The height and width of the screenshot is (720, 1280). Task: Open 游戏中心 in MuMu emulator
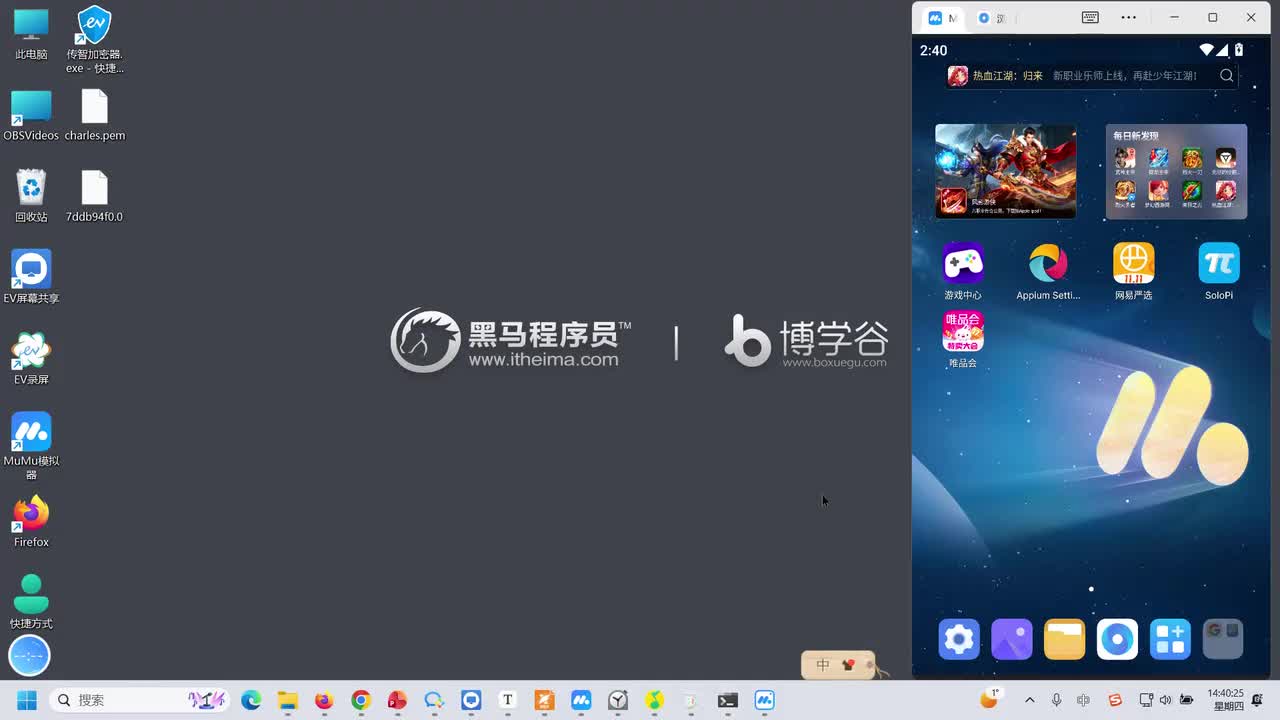(963, 272)
